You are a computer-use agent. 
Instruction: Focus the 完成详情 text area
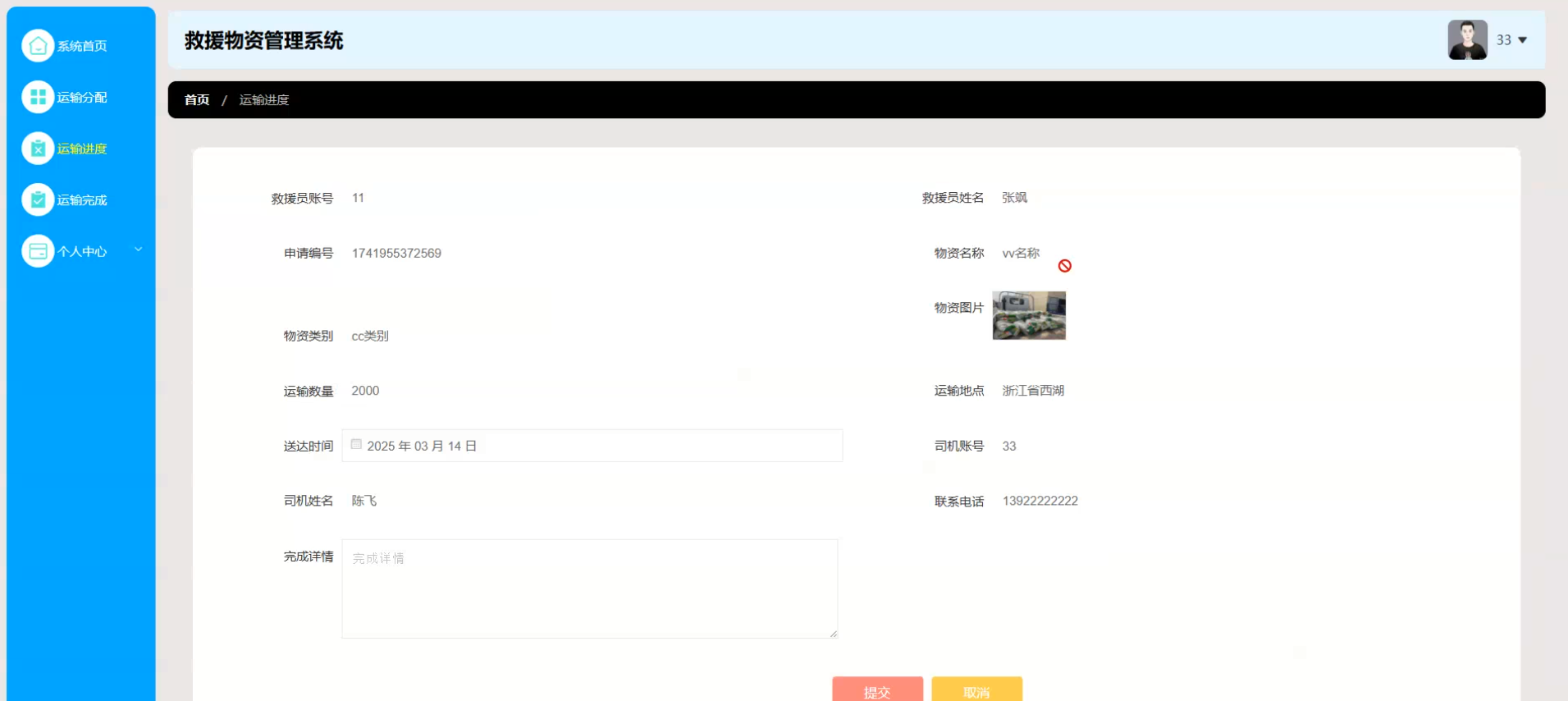[x=589, y=589]
